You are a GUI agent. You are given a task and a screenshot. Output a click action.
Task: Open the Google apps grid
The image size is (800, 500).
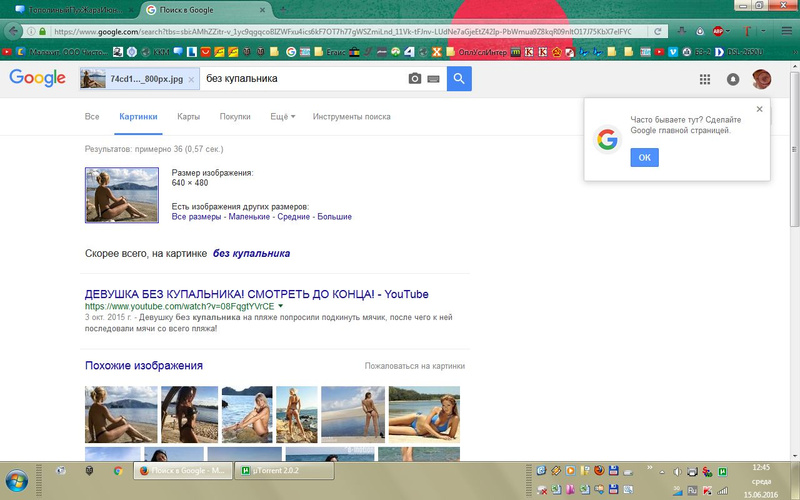click(705, 79)
